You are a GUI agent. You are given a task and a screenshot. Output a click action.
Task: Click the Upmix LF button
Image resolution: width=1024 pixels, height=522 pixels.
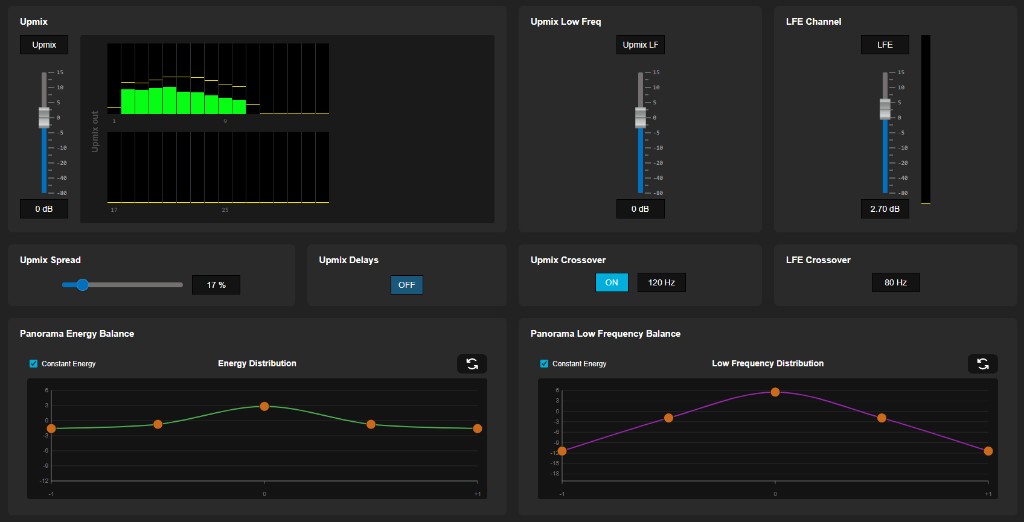coord(640,45)
